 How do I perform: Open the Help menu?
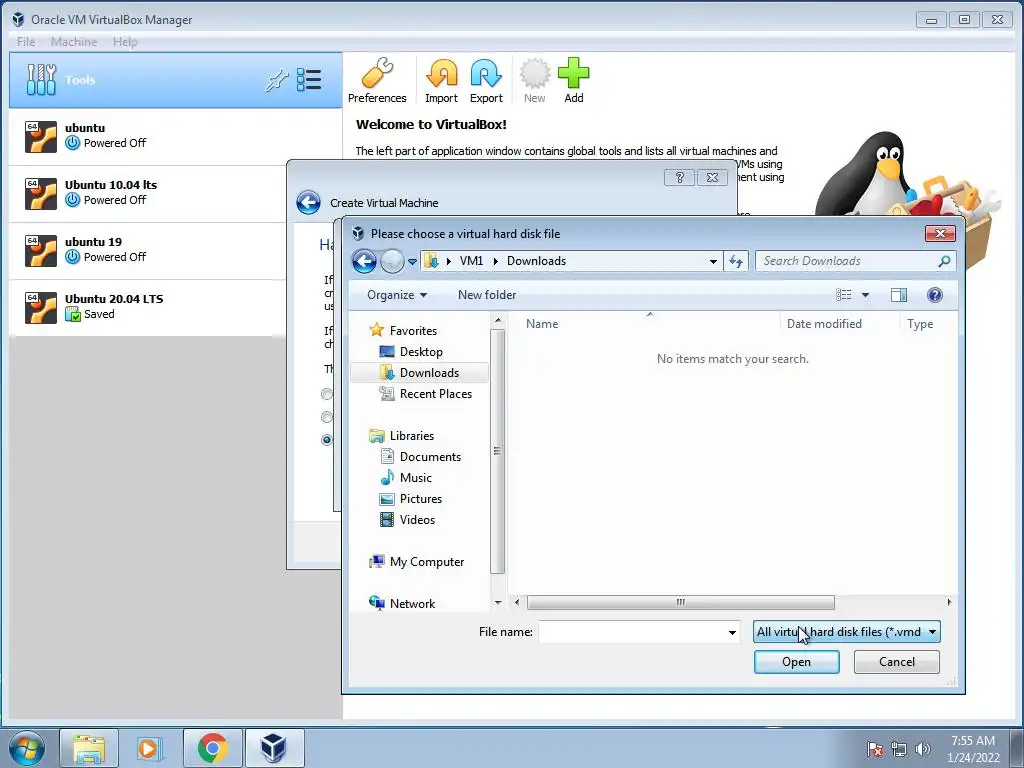click(125, 42)
